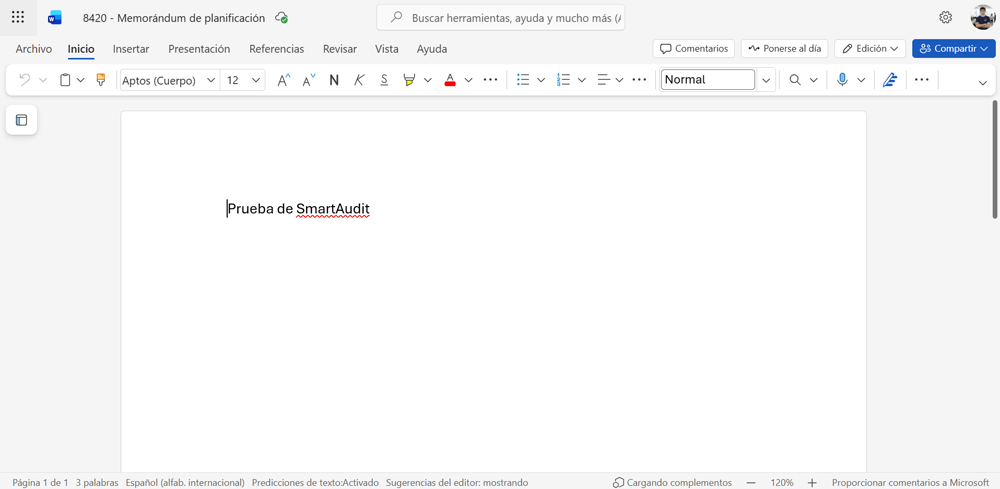
Task: Switch to the Revisar tab
Action: [x=340, y=49]
